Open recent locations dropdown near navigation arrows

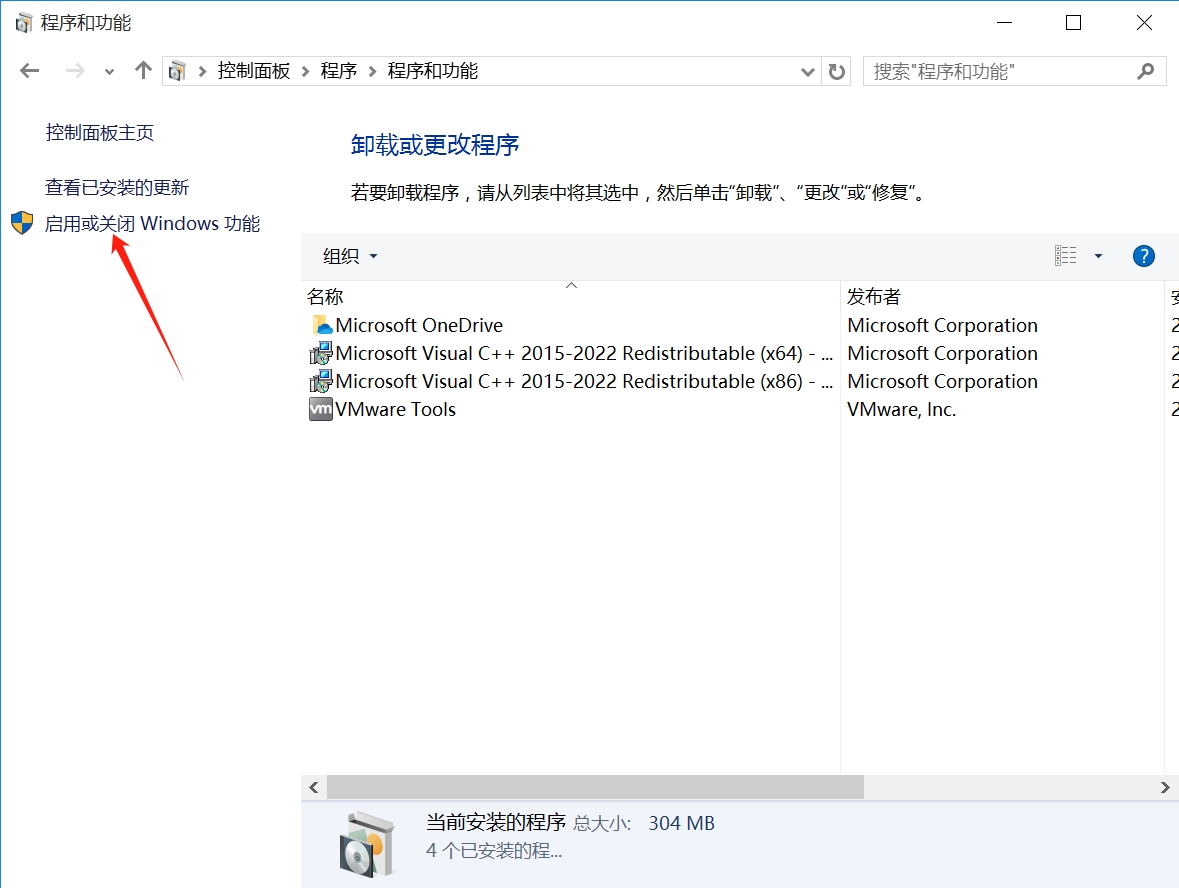pos(110,72)
